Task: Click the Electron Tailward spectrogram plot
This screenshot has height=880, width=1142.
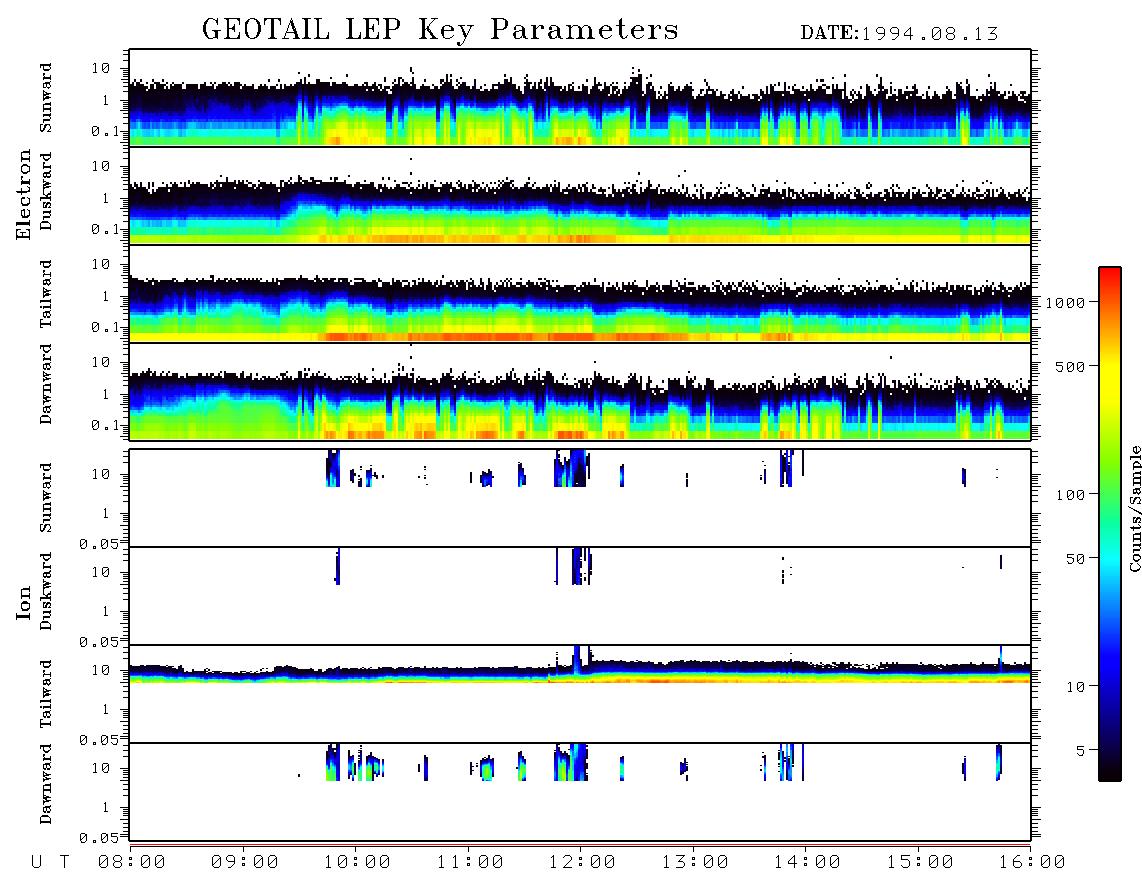Action: [x=580, y=294]
